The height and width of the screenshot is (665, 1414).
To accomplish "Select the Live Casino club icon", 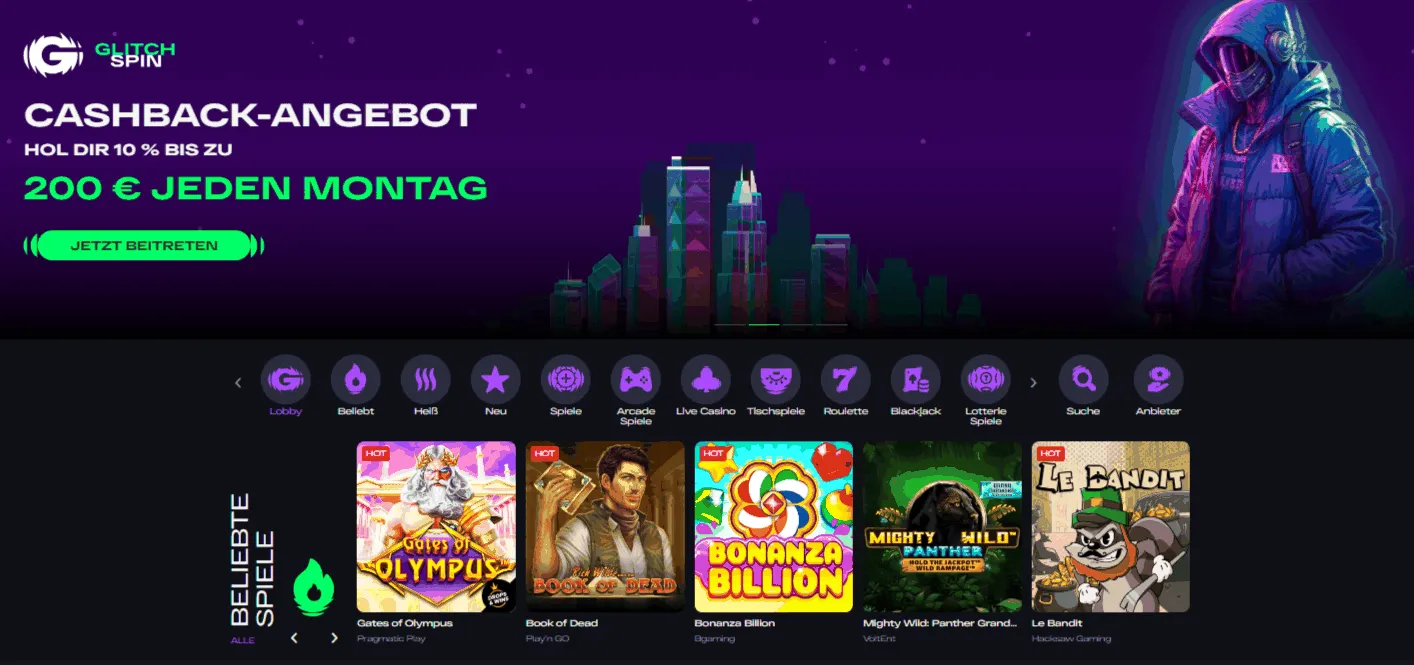I will [706, 380].
